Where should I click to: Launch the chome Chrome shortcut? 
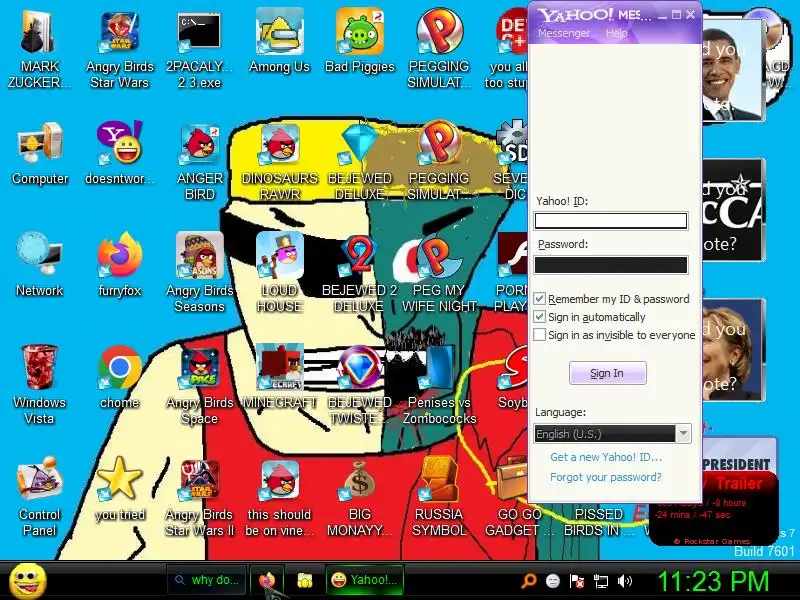(119, 377)
